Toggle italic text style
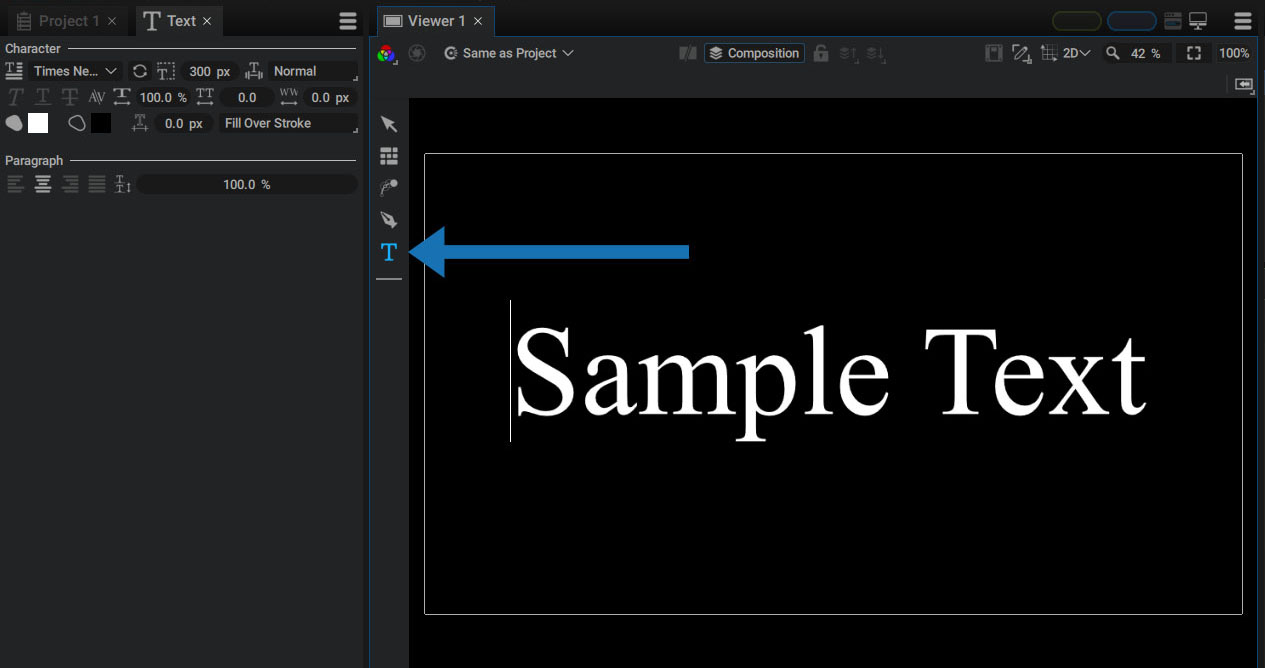This screenshot has height=668, width=1265. pyautogui.click(x=15, y=97)
